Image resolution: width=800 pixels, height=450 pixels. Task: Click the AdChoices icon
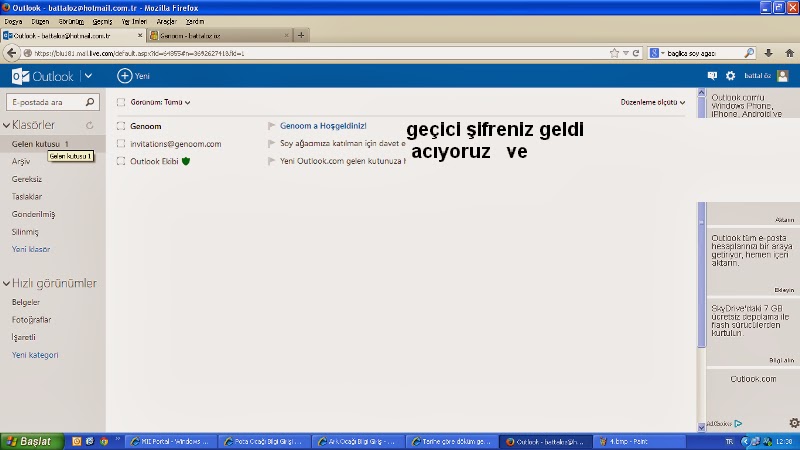(738, 423)
